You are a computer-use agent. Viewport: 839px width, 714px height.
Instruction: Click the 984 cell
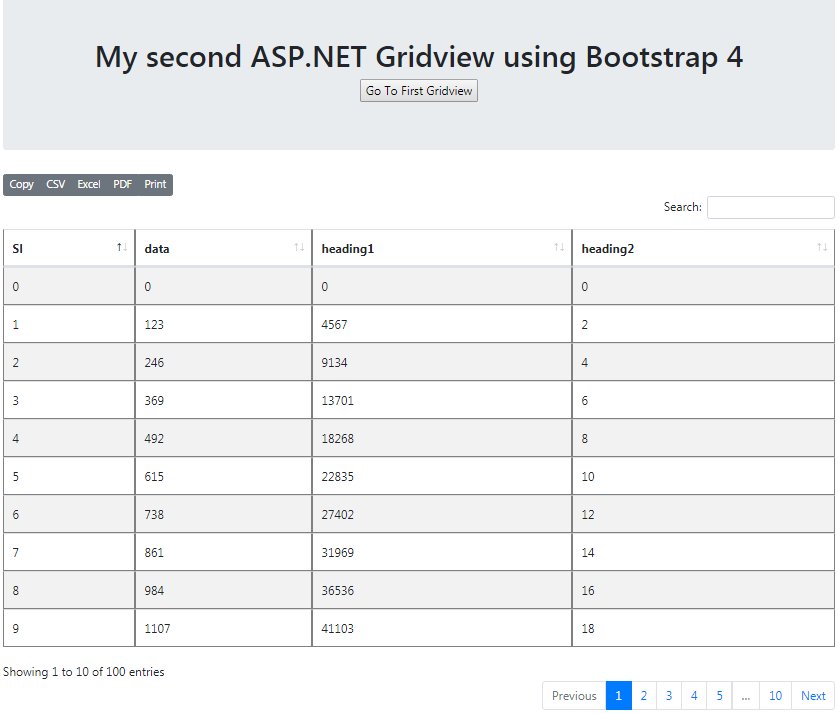point(224,590)
